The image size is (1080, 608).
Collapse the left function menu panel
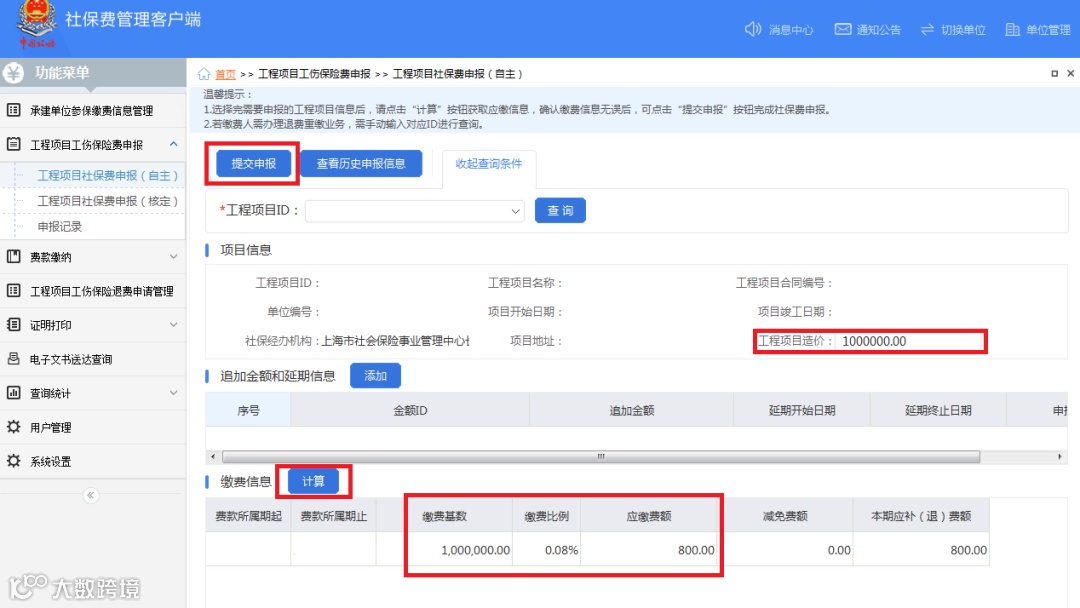[91, 496]
